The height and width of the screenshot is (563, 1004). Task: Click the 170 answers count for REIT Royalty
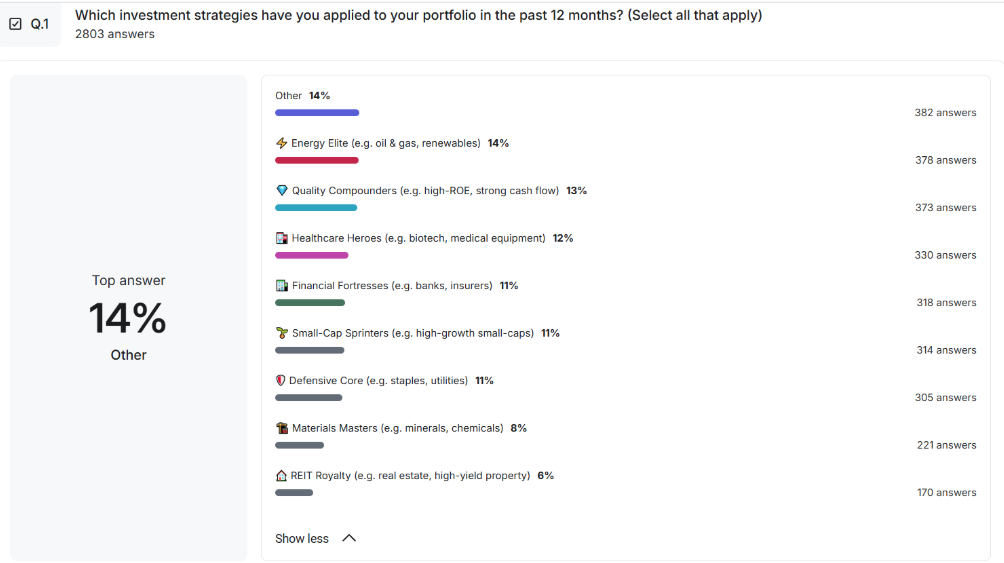point(946,492)
